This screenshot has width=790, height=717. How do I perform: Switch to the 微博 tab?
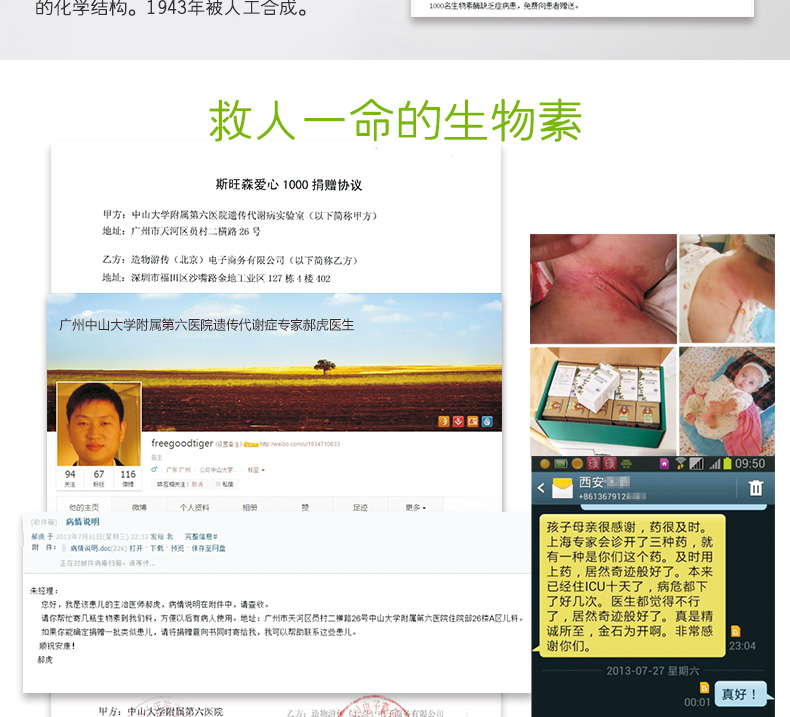click(139, 507)
